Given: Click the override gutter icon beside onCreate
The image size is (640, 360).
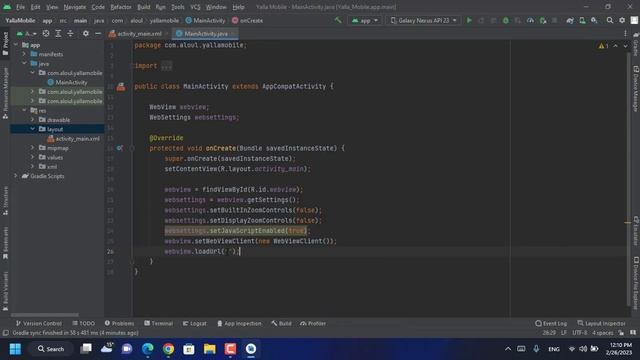Looking at the screenshot, I should [x=120, y=148].
